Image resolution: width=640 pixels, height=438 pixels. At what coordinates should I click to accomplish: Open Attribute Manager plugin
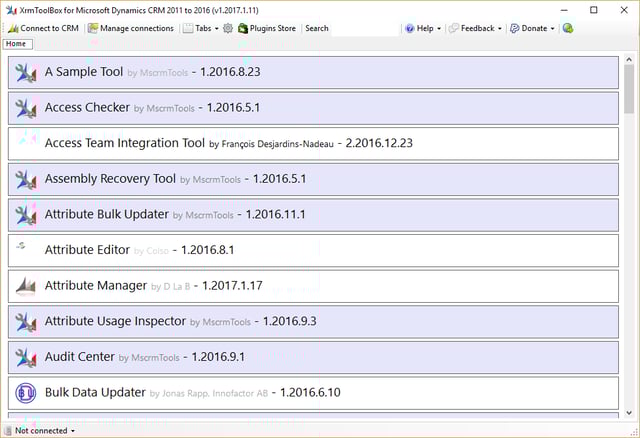tap(313, 286)
